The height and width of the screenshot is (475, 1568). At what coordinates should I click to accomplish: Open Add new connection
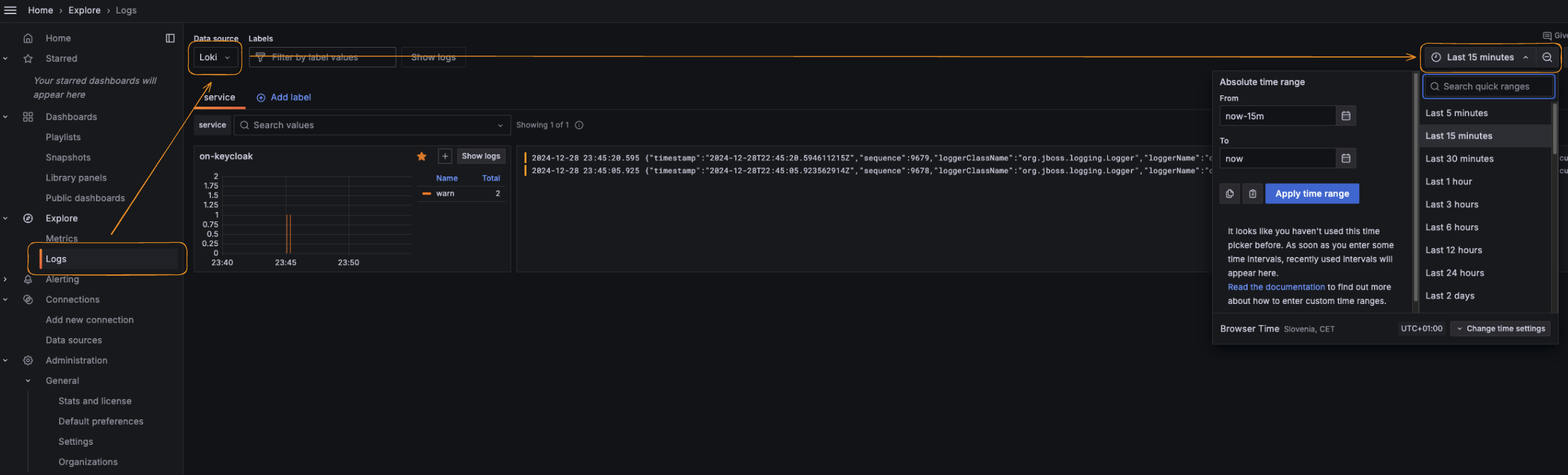pos(89,320)
